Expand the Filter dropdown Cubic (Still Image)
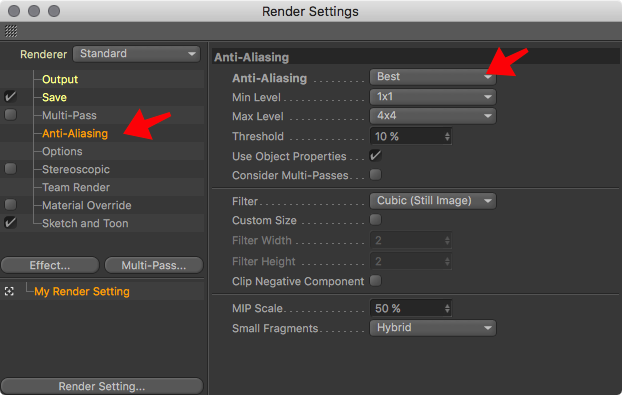 coord(433,201)
